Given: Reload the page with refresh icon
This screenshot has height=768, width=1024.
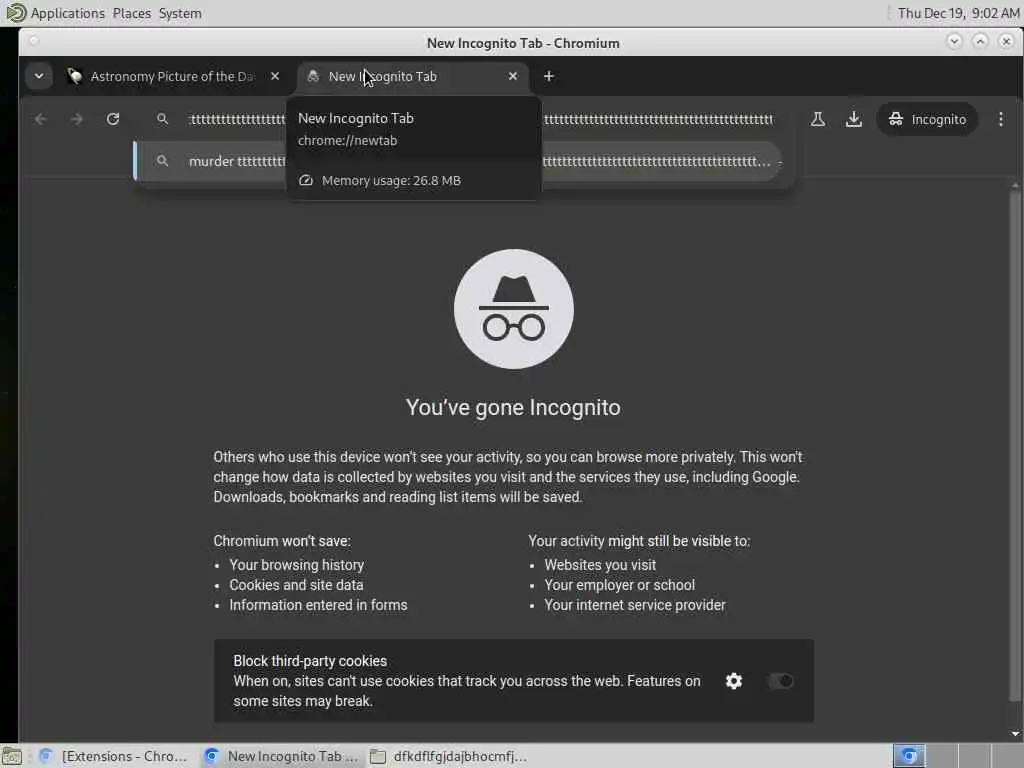Looking at the screenshot, I should pos(113,119).
